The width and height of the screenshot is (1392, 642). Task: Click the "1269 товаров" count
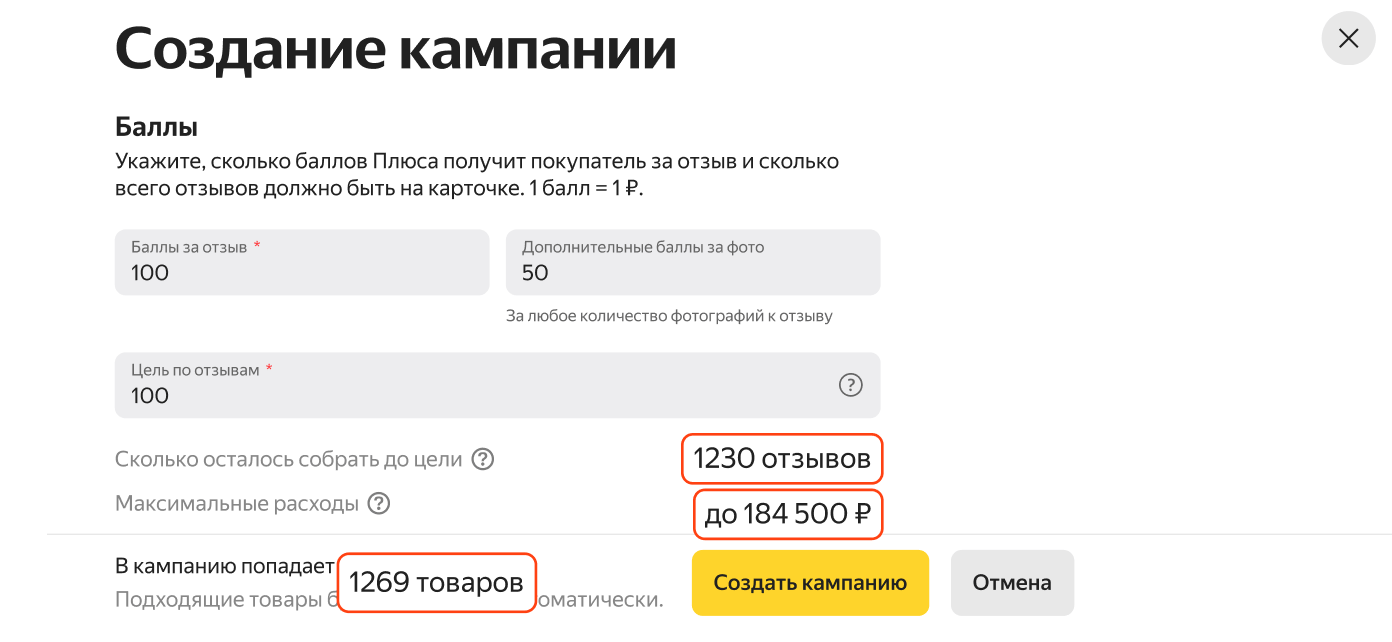436,583
